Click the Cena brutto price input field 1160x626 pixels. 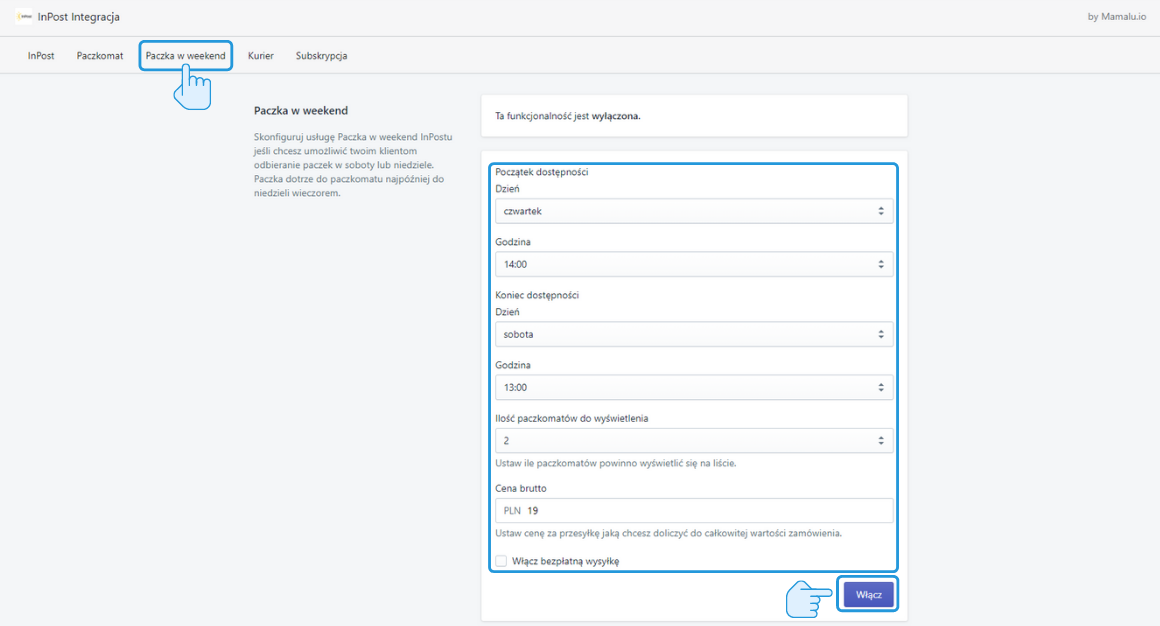click(694, 511)
